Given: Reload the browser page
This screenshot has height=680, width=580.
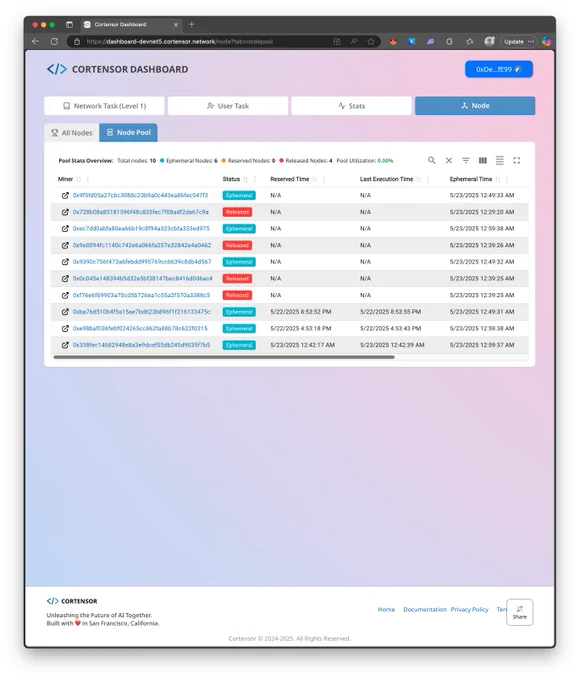Looking at the screenshot, I should point(54,42).
